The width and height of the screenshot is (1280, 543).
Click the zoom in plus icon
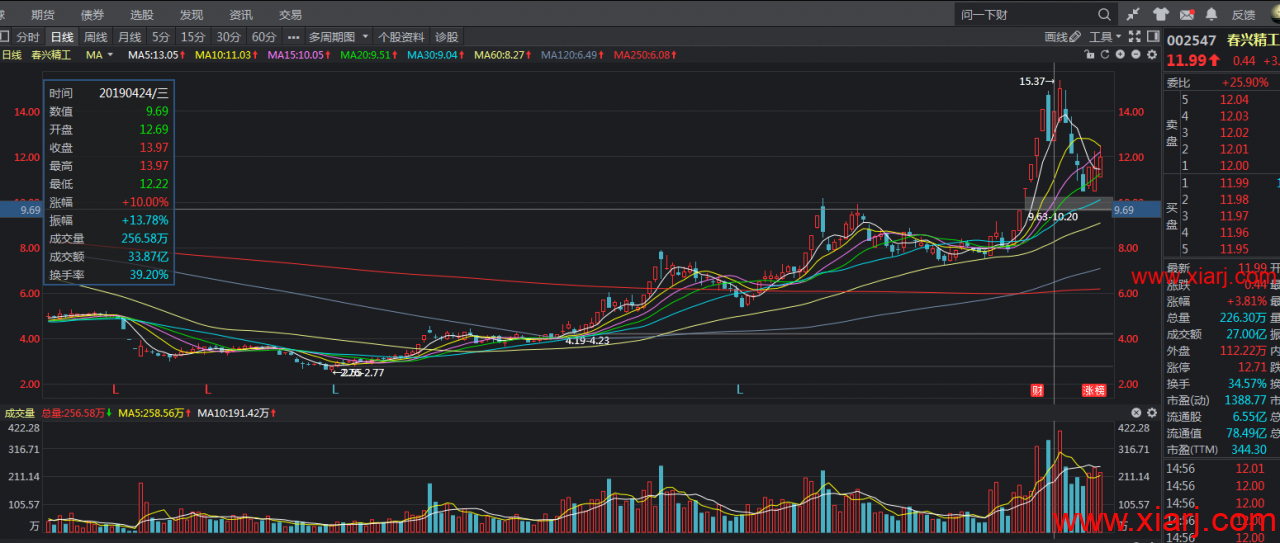(x=1121, y=55)
